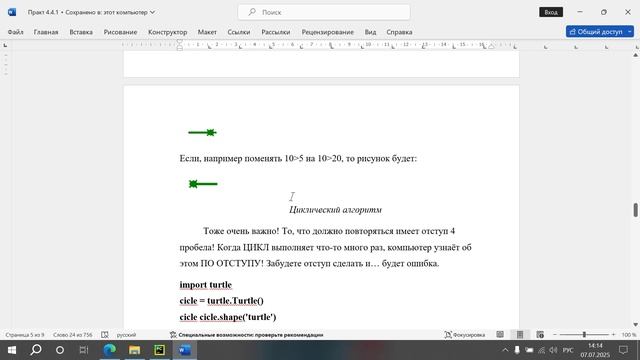Click the Общий доступ share button
This screenshot has width=640, height=360.
coord(596,31)
